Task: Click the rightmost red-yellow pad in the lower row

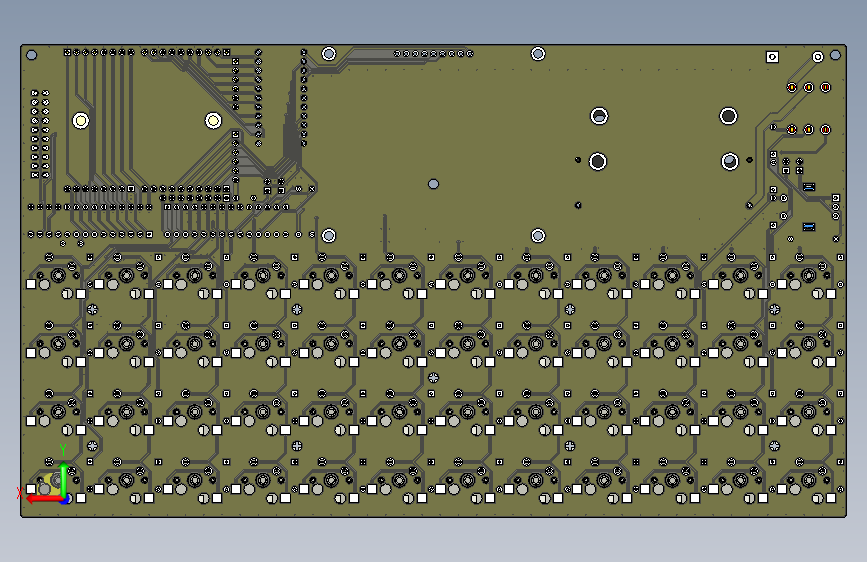Action: click(x=826, y=129)
